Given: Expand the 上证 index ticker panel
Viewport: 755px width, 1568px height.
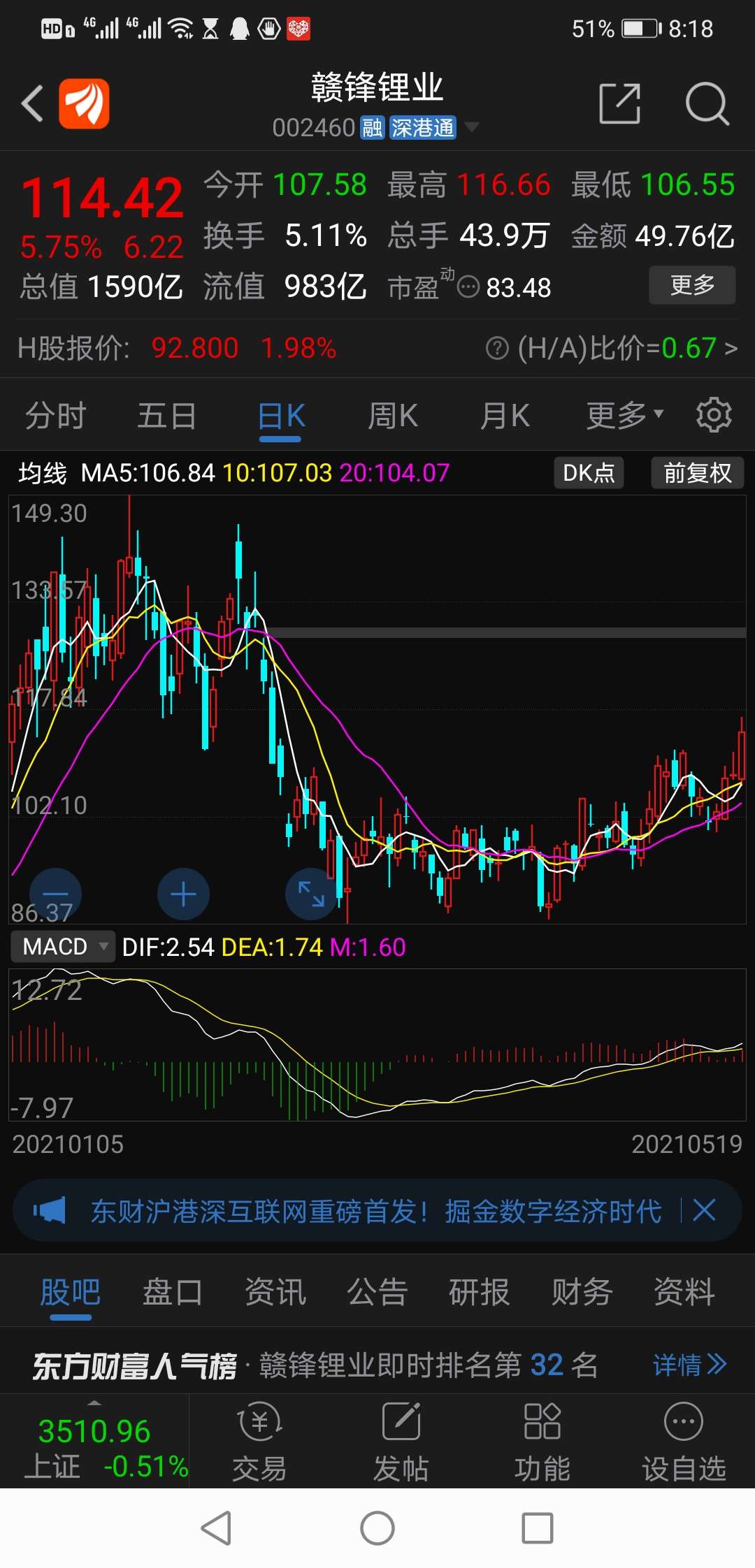Looking at the screenshot, I should coord(95,1442).
